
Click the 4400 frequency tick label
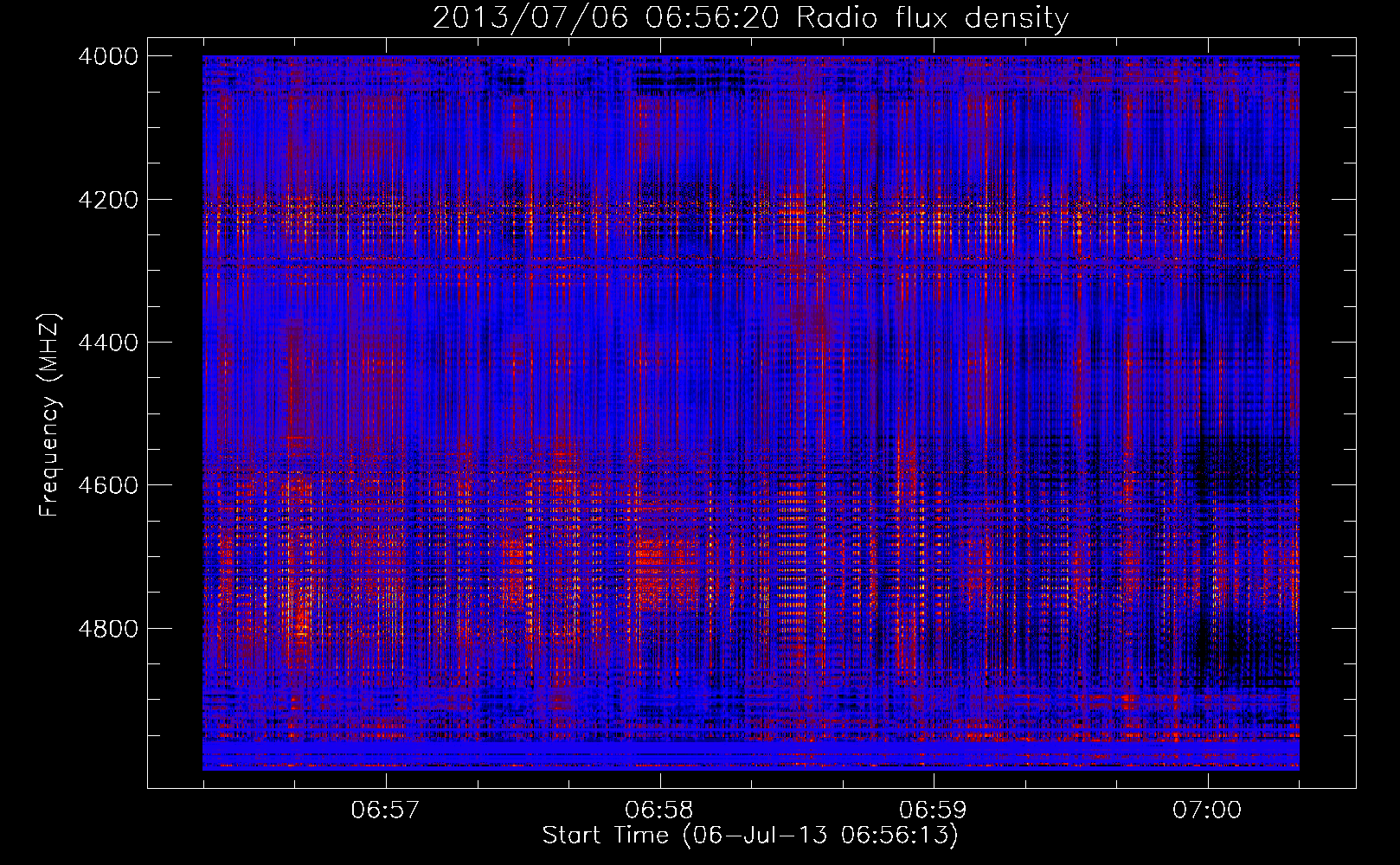pos(108,343)
